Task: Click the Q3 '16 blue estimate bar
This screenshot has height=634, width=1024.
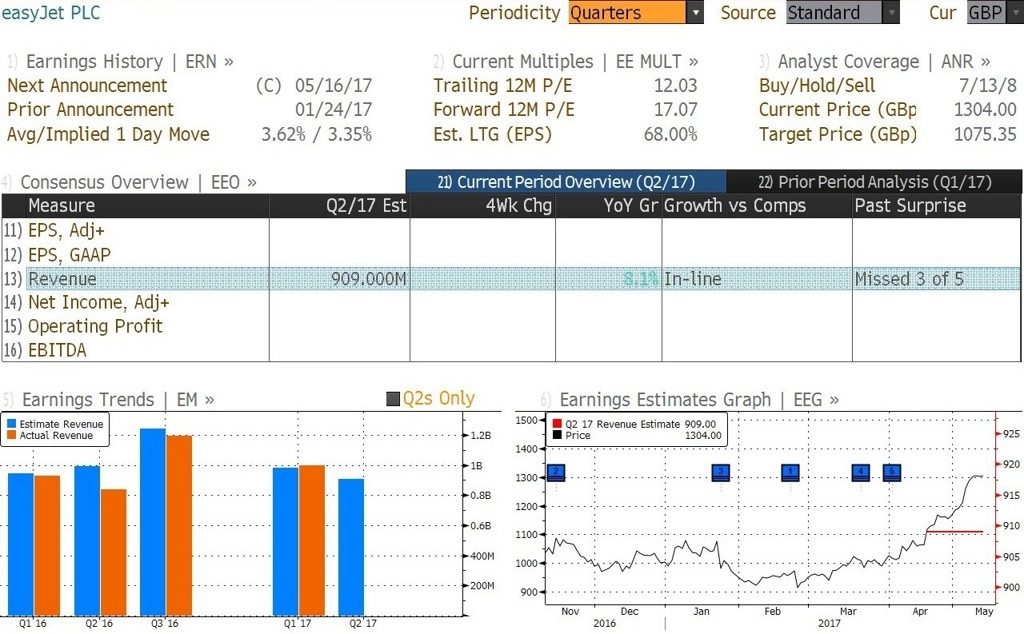Action: (153, 522)
